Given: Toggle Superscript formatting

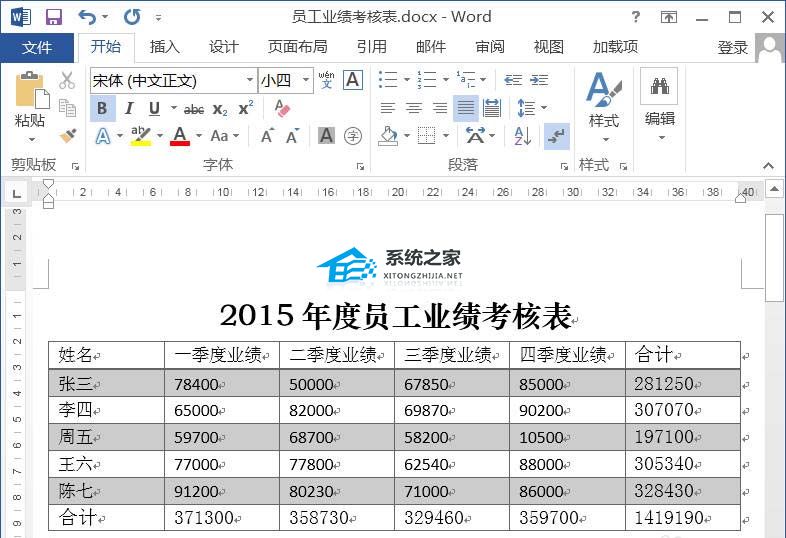Looking at the screenshot, I should coord(246,108).
